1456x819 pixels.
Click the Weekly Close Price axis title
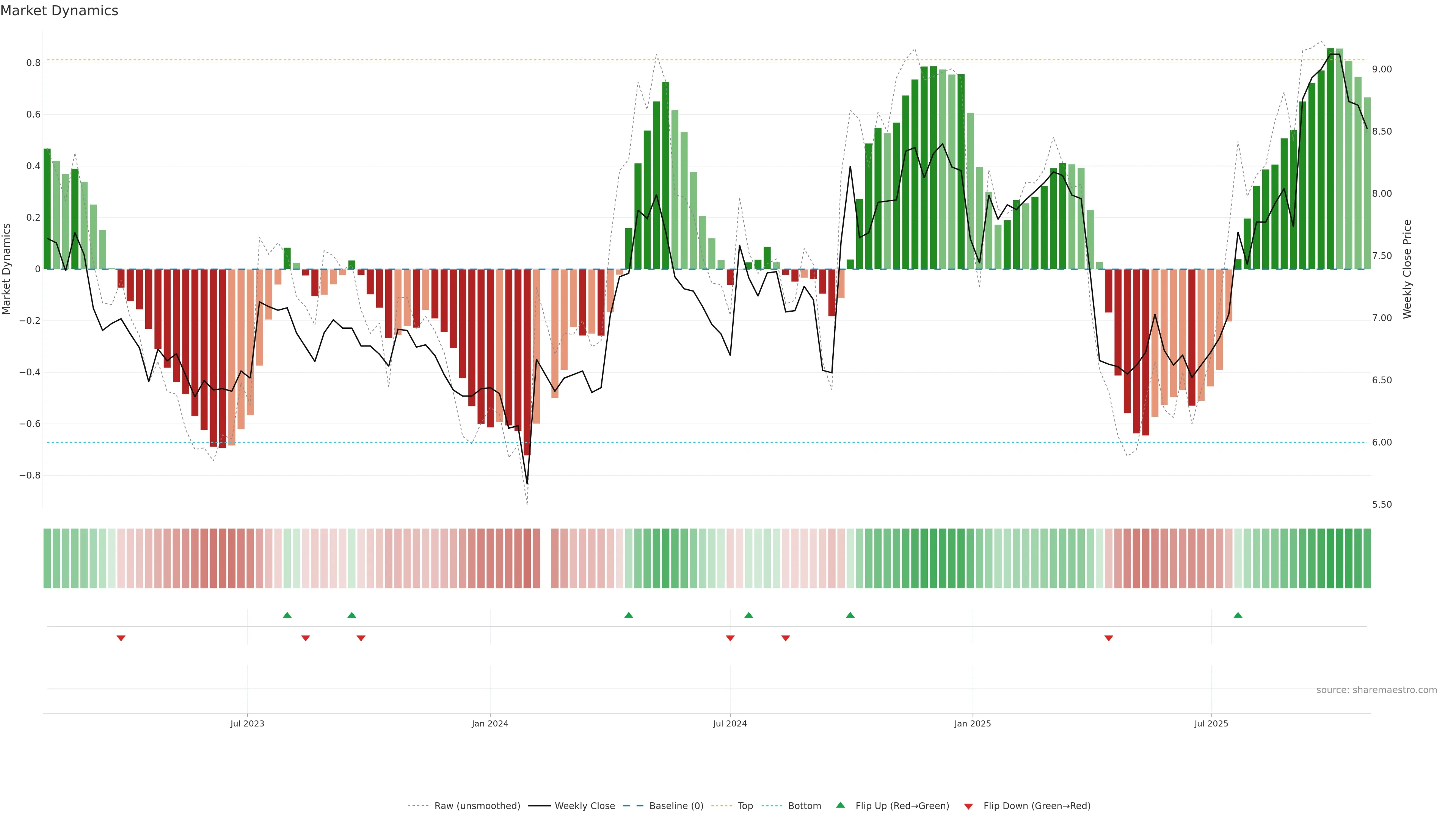click(1407, 269)
